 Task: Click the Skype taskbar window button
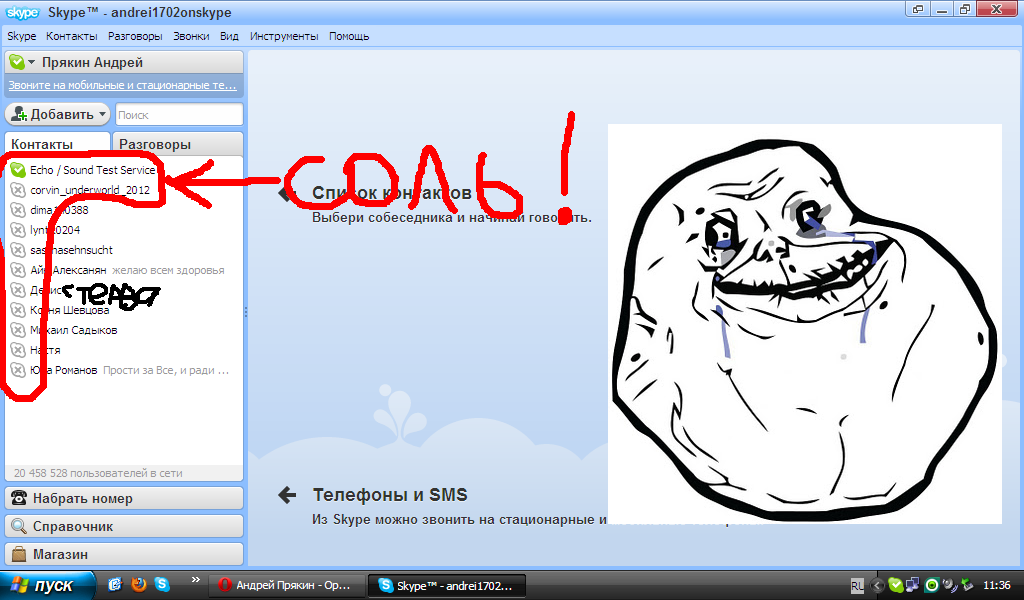(447, 585)
